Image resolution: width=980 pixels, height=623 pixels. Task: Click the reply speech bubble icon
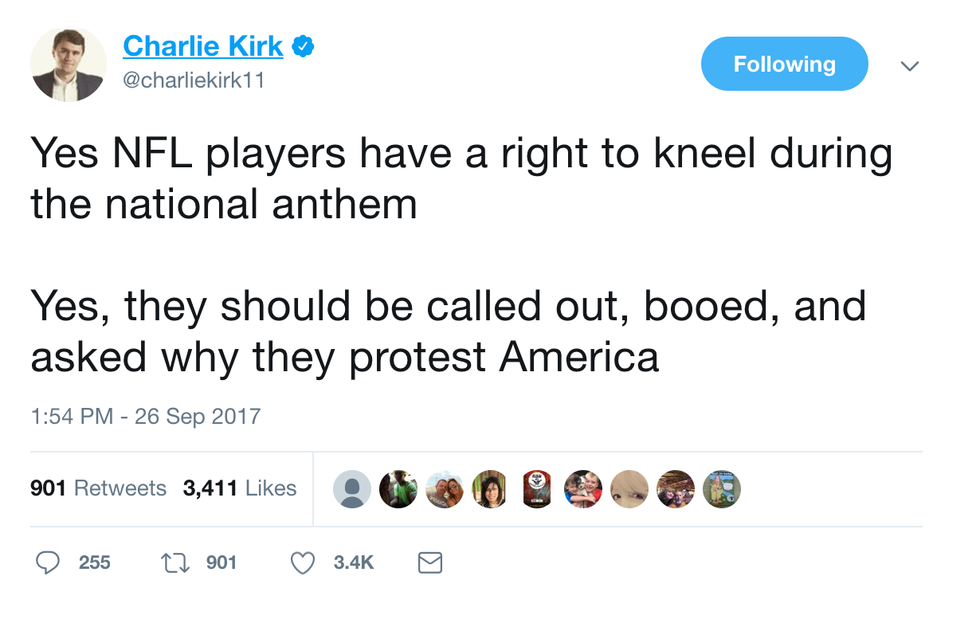[48, 563]
